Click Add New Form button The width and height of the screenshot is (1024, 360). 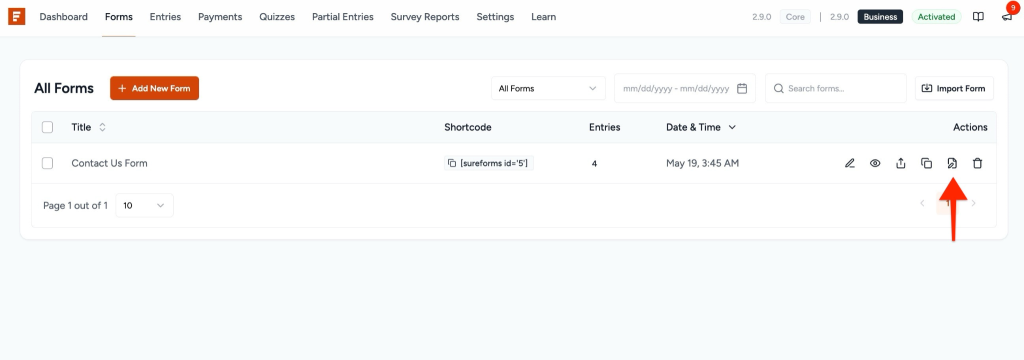(x=154, y=88)
